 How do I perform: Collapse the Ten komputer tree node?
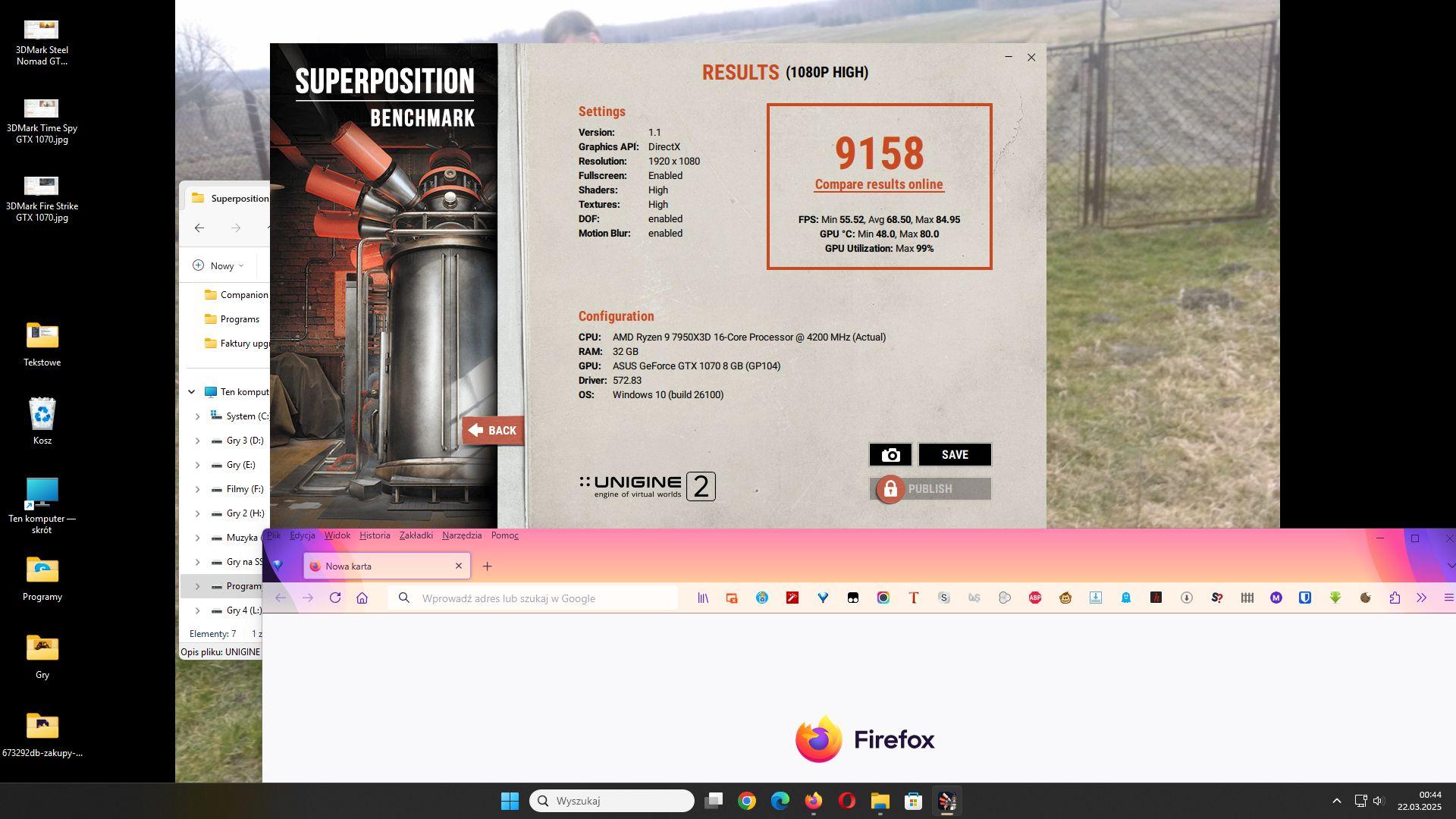coord(191,392)
